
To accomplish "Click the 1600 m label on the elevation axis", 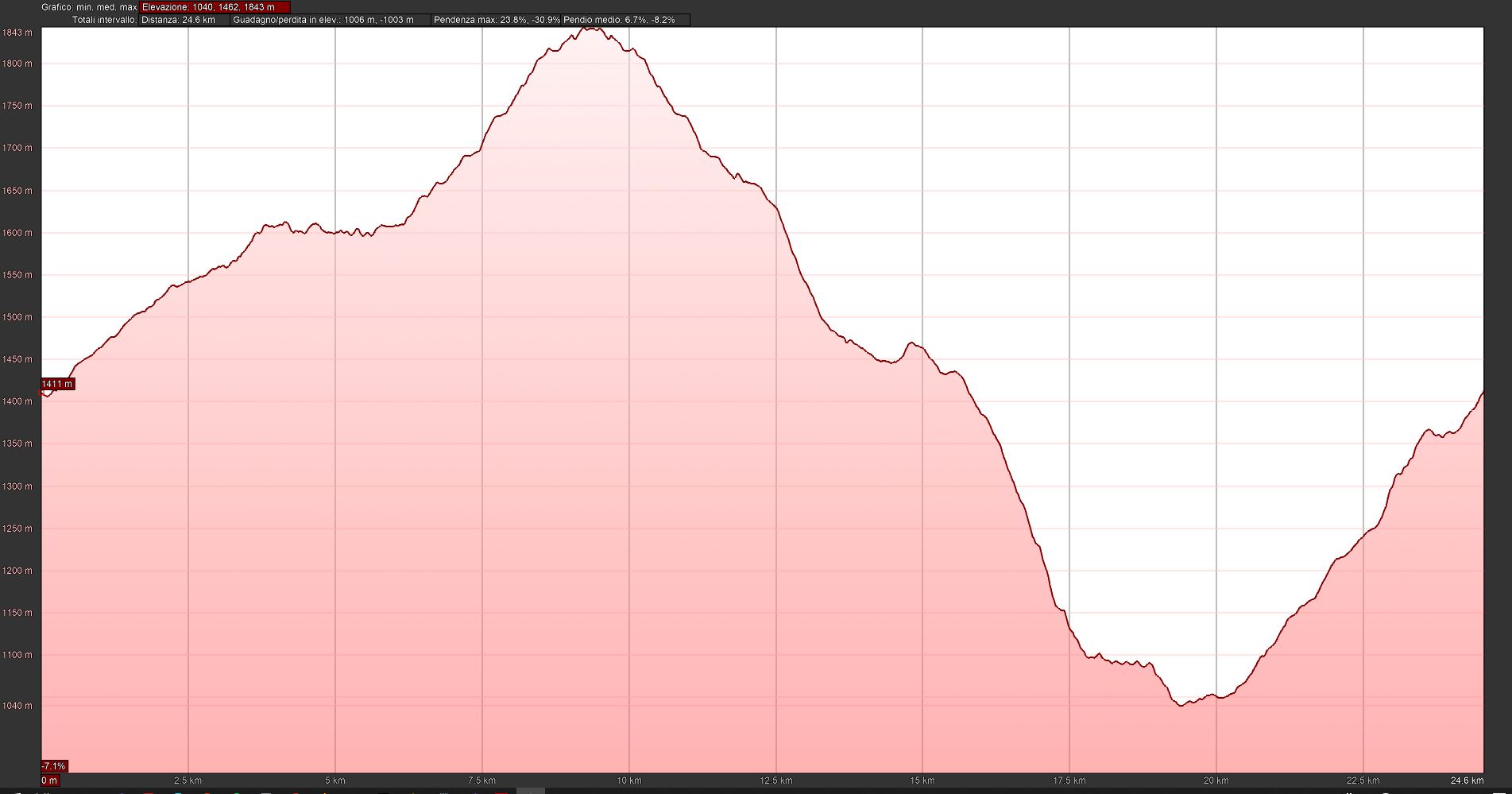I will pyautogui.click(x=17, y=233).
